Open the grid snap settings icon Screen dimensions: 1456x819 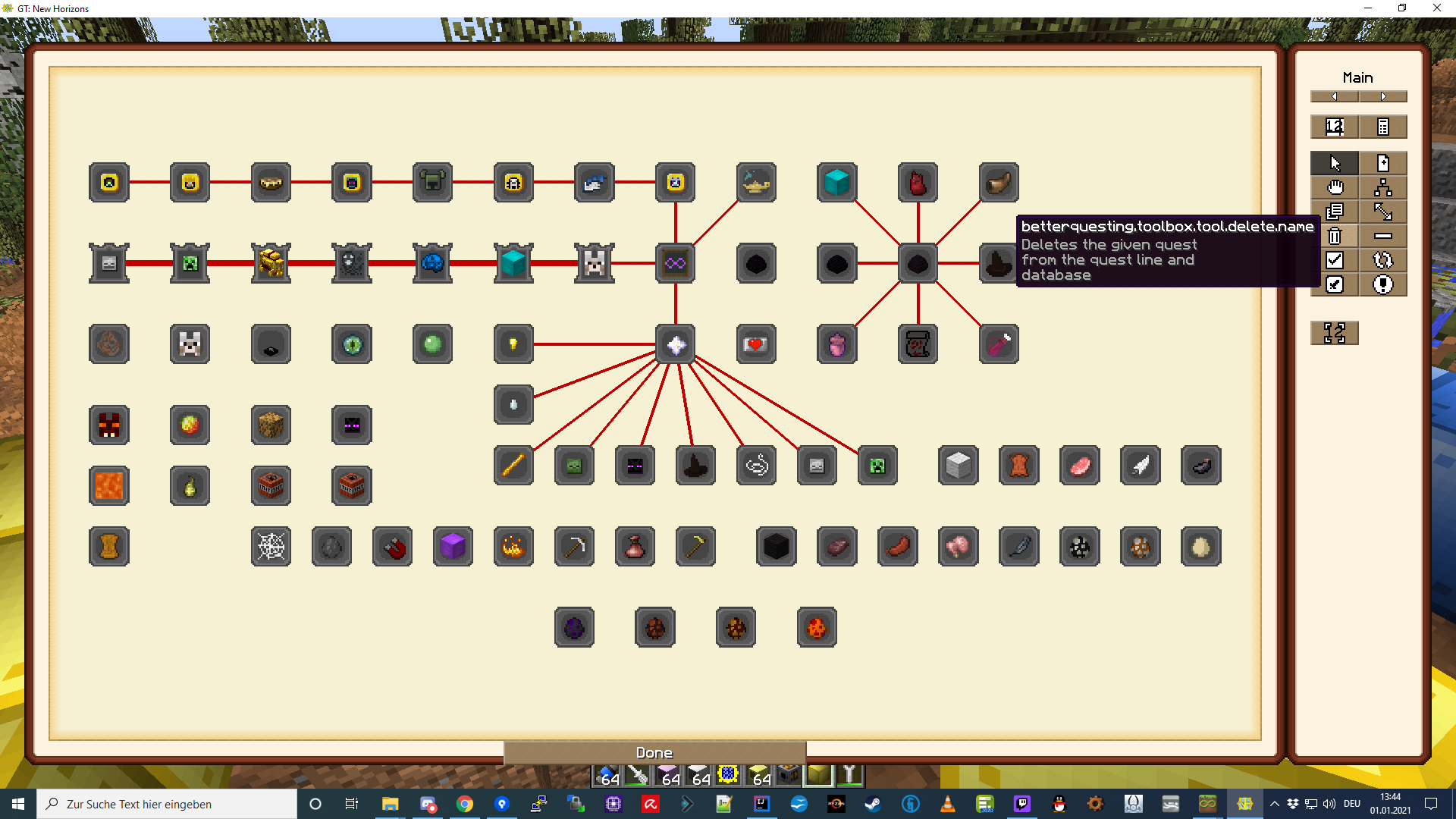[x=1335, y=333]
